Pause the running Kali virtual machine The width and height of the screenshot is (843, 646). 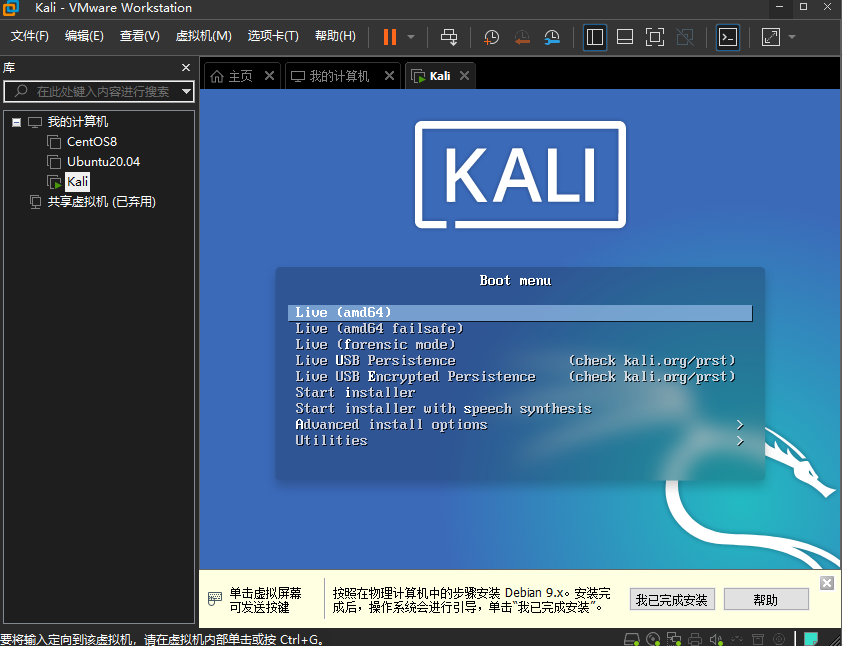(x=390, y=37)
